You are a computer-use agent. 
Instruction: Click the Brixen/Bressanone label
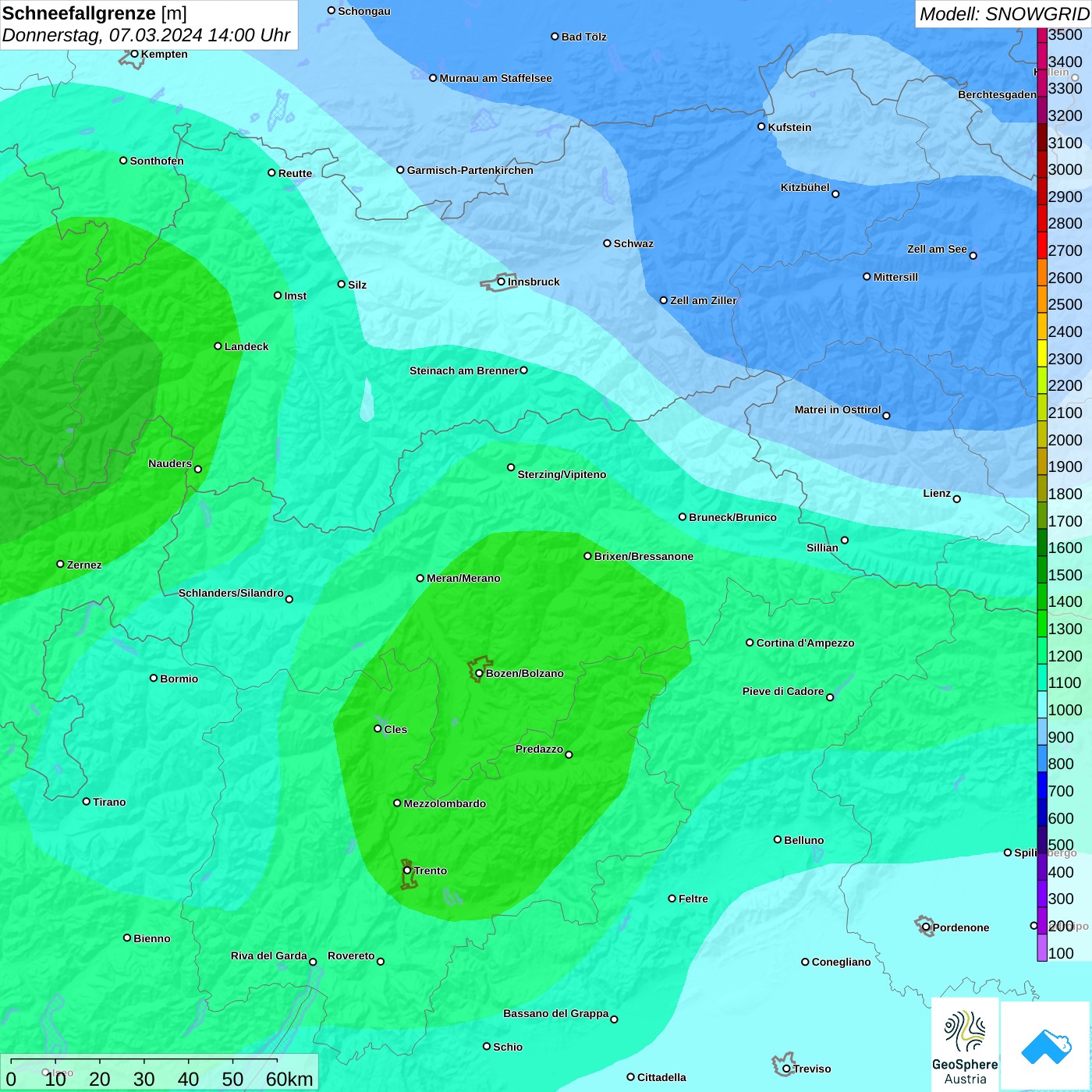pos(643,556)
